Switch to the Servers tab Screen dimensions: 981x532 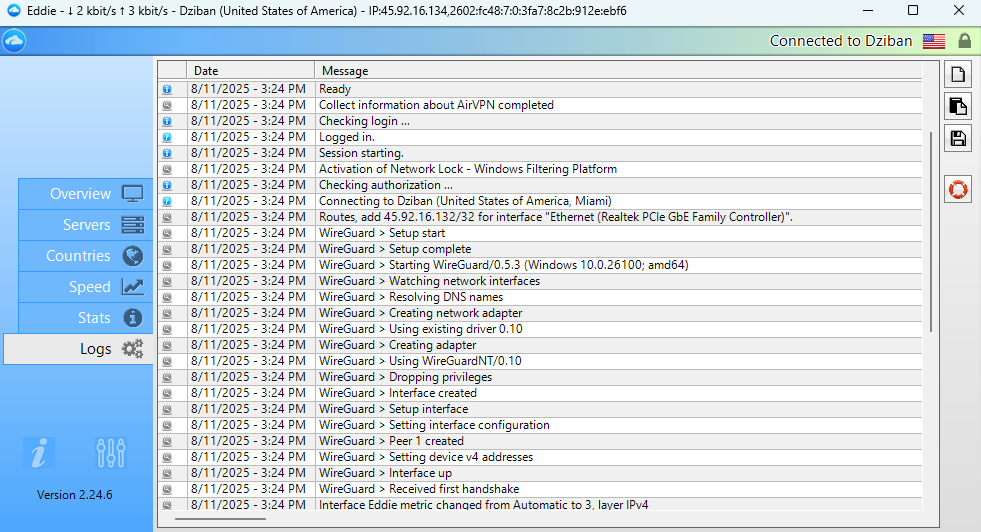pos(86,225)
